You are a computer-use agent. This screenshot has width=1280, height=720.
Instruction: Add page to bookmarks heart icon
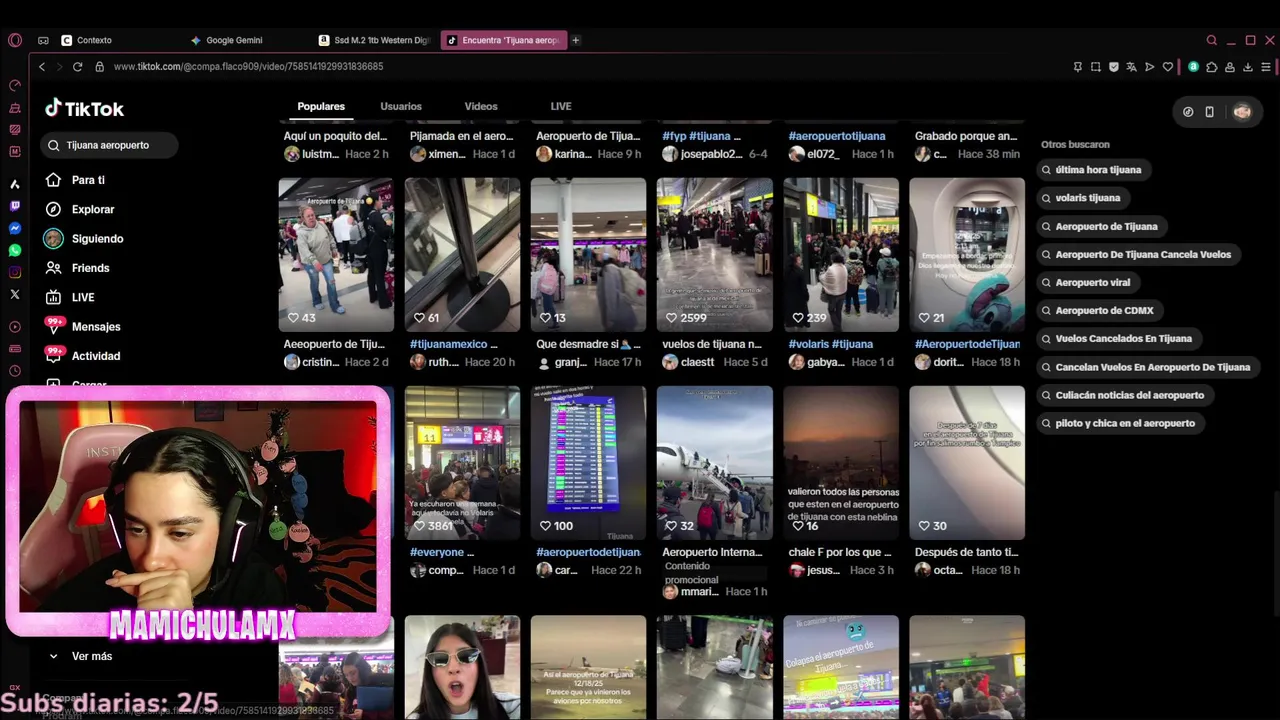click(x=1167, y=67)
